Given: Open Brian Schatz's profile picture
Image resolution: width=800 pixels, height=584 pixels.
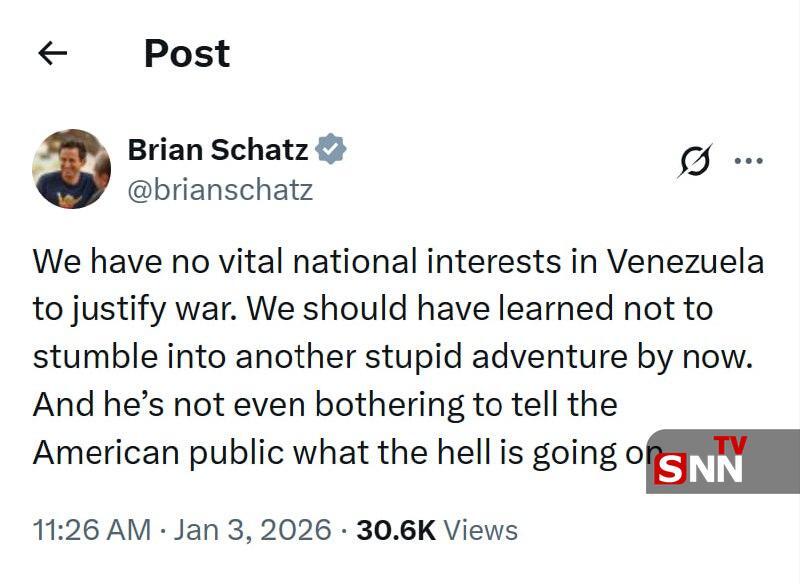Looking at the screenshot, I should (71, 168).
